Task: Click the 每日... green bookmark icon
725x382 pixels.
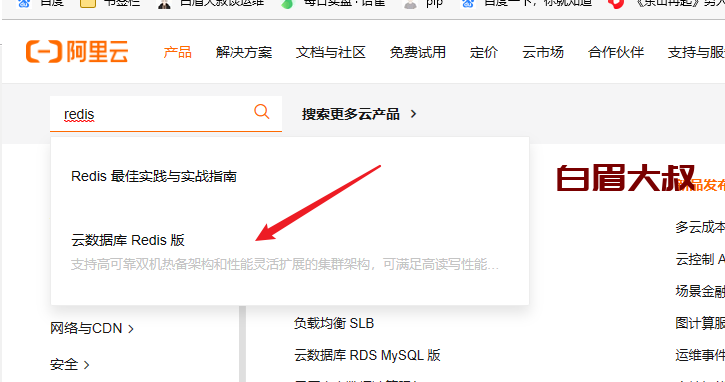Action: (x=287, y=4)
